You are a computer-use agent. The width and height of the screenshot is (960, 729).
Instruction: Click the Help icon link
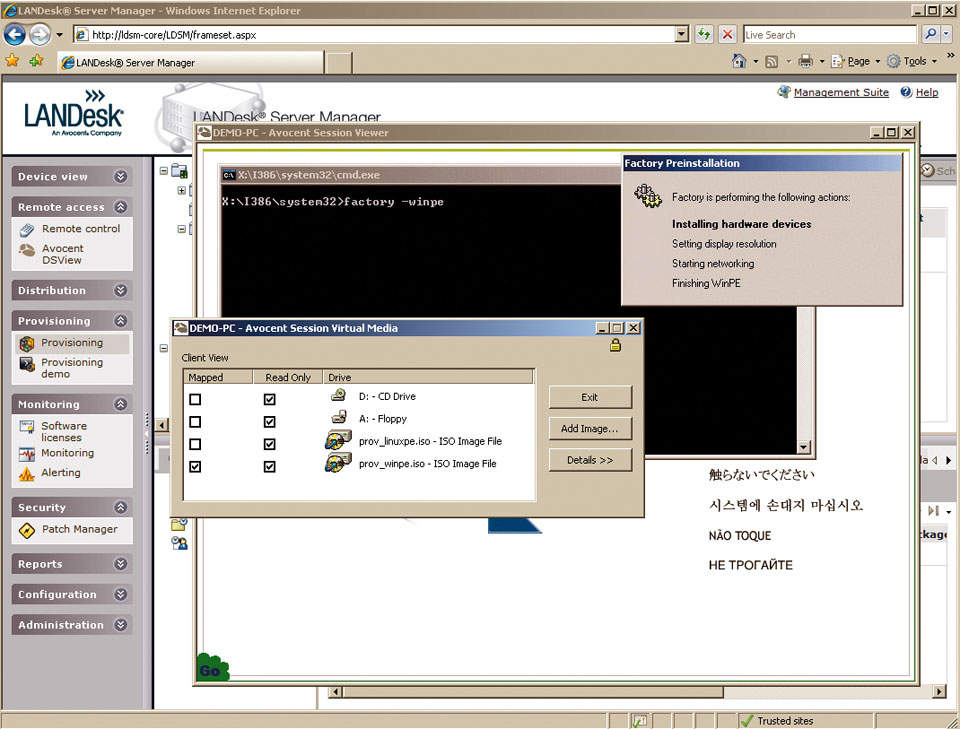coord(906,92)
